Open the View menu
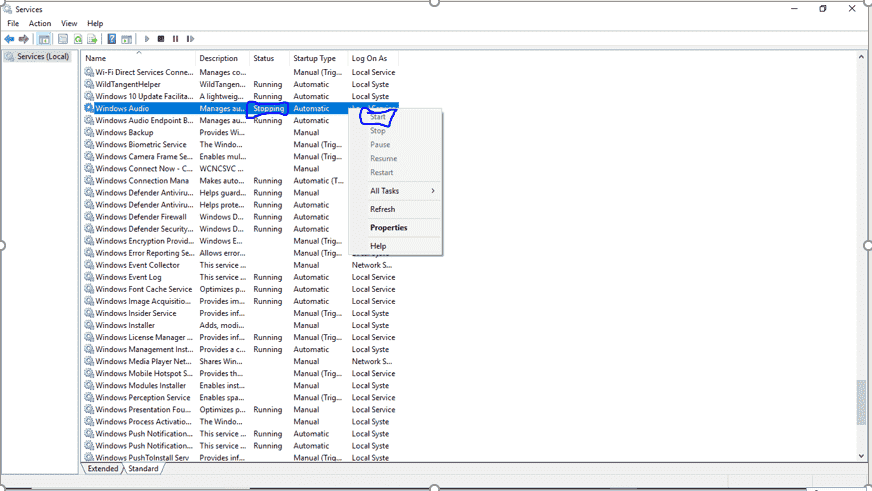Screen dimensions: 872x491 [x=69, y=23]
